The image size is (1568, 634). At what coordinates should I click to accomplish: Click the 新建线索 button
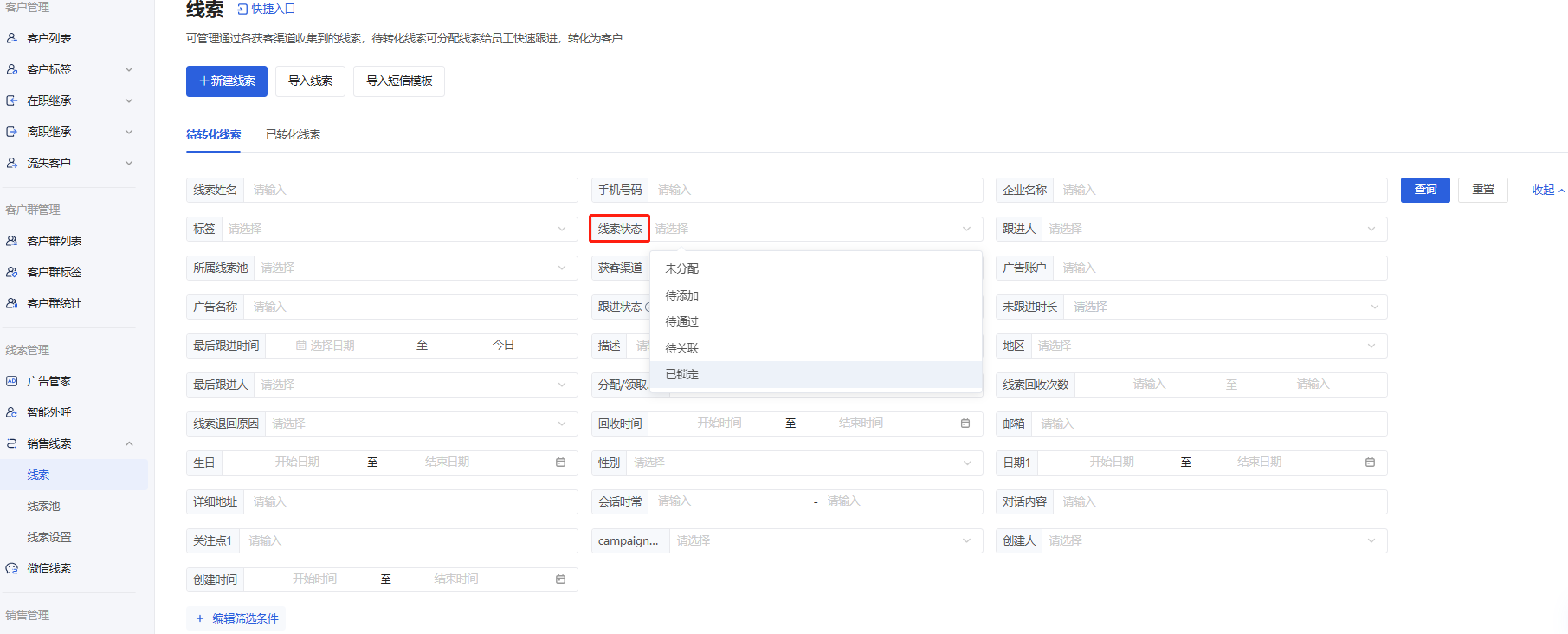point(227,81)
